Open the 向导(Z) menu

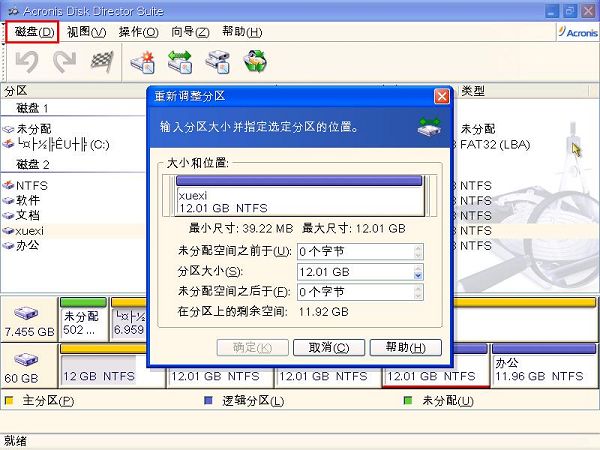click(x=190, y=32)
